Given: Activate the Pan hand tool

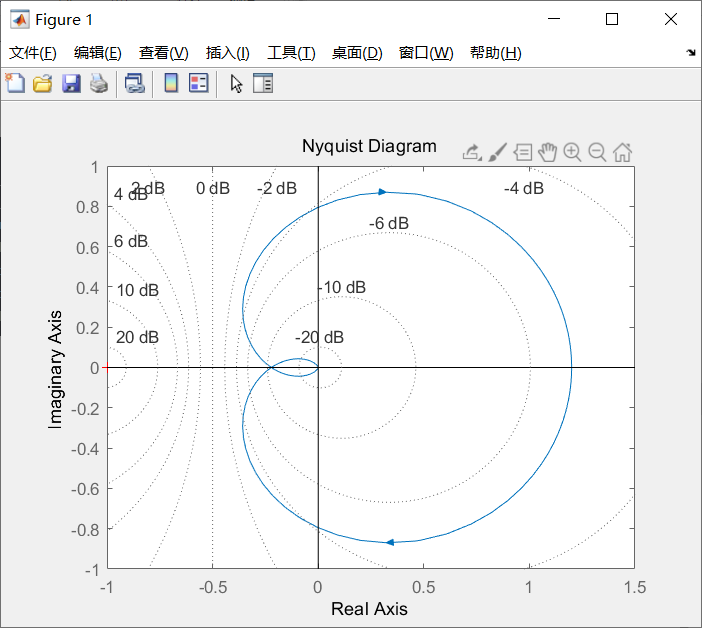Looking at the screenshot, I should 547,153.
